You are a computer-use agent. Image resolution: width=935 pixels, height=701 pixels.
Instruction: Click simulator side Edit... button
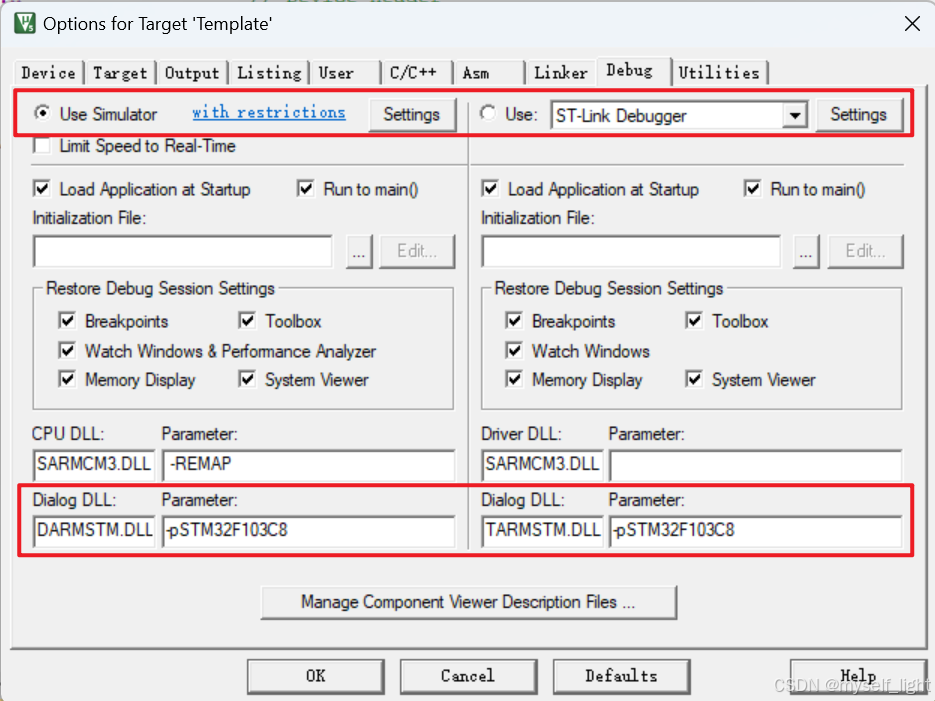pos(417,252)
